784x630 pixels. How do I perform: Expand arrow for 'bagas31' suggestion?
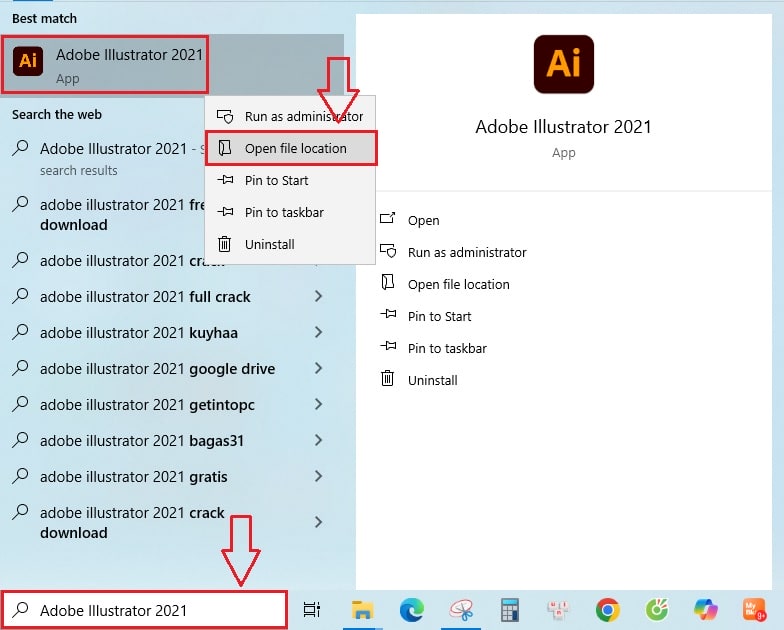(x=318, y=440)
